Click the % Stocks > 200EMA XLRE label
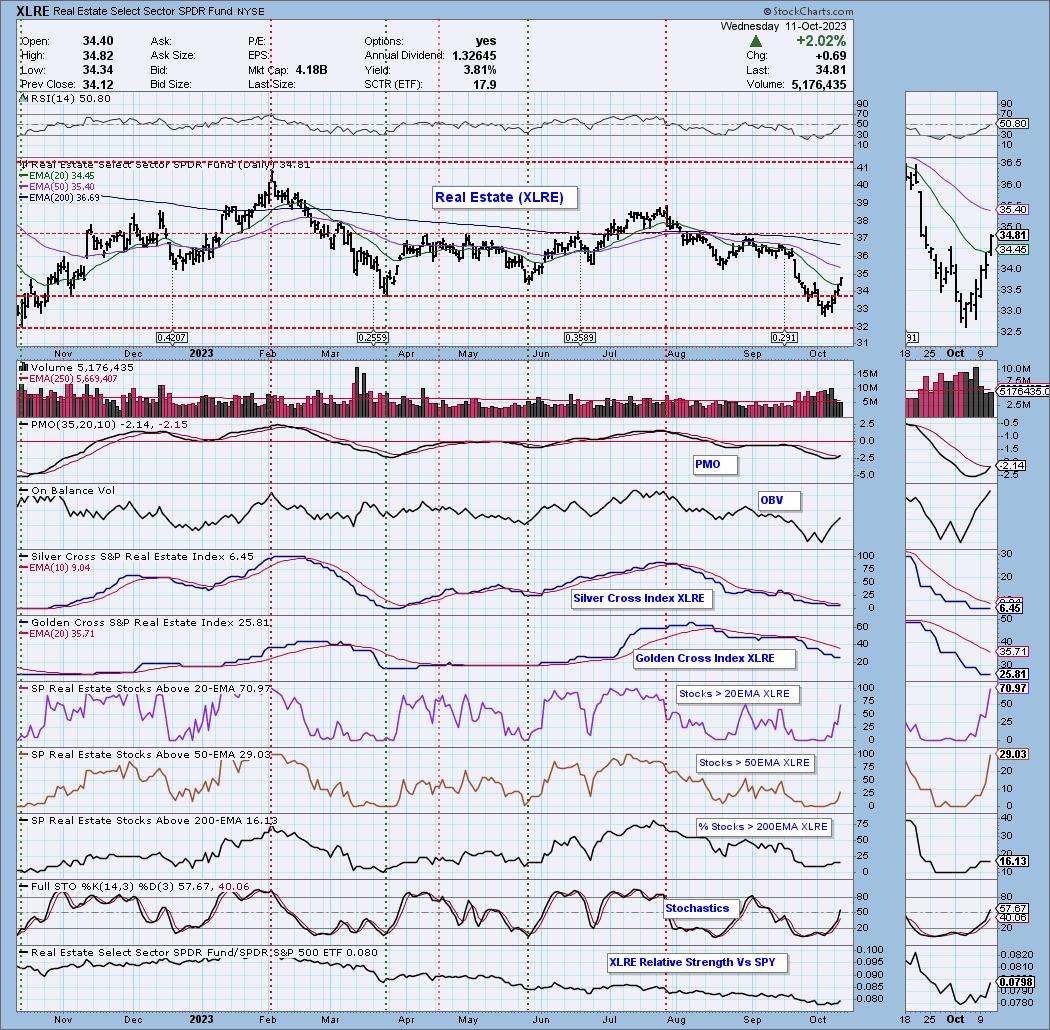The height and width of the screenshot is (1030, 1050). pos(763,826)
